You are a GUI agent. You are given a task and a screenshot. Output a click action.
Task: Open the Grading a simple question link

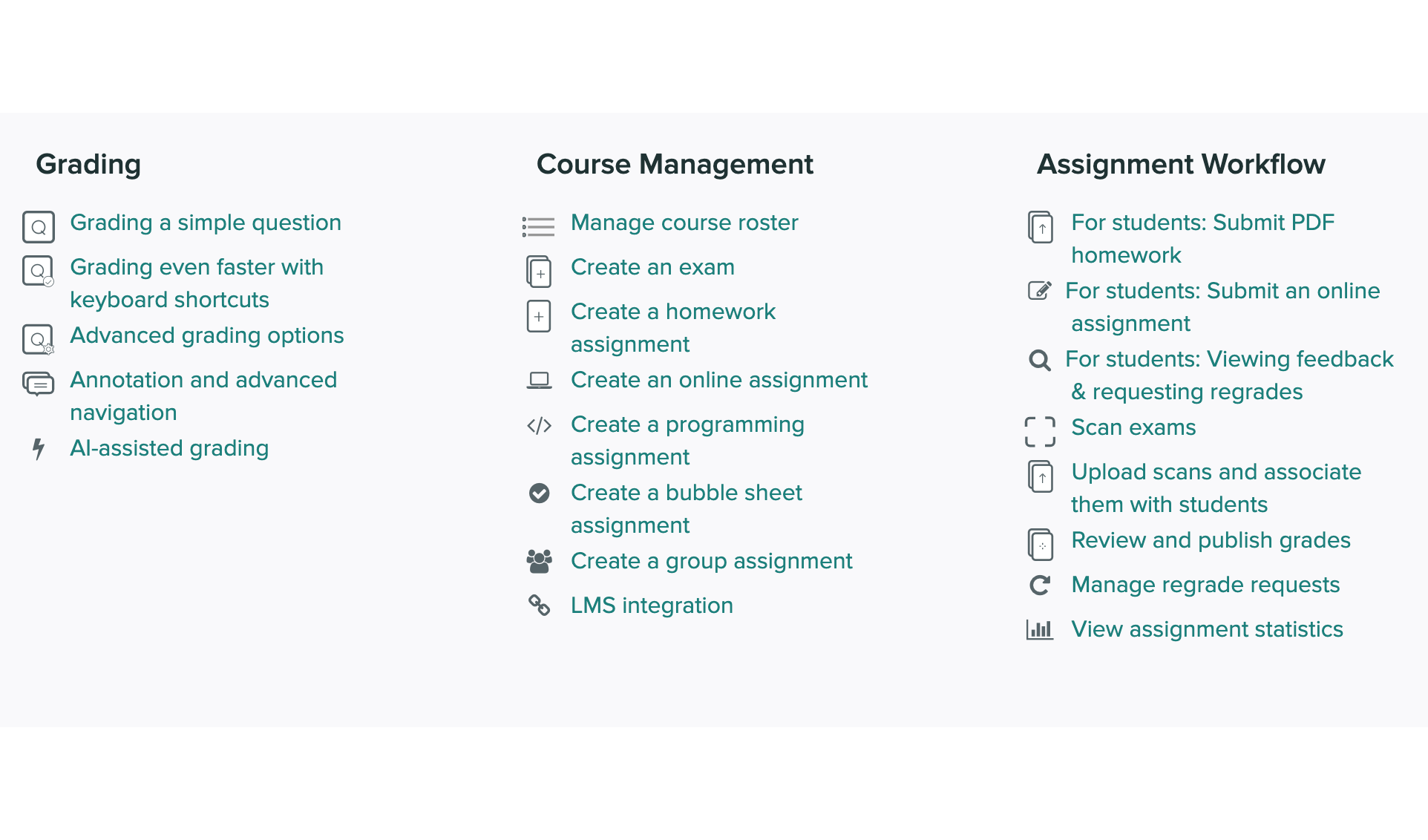206,223
